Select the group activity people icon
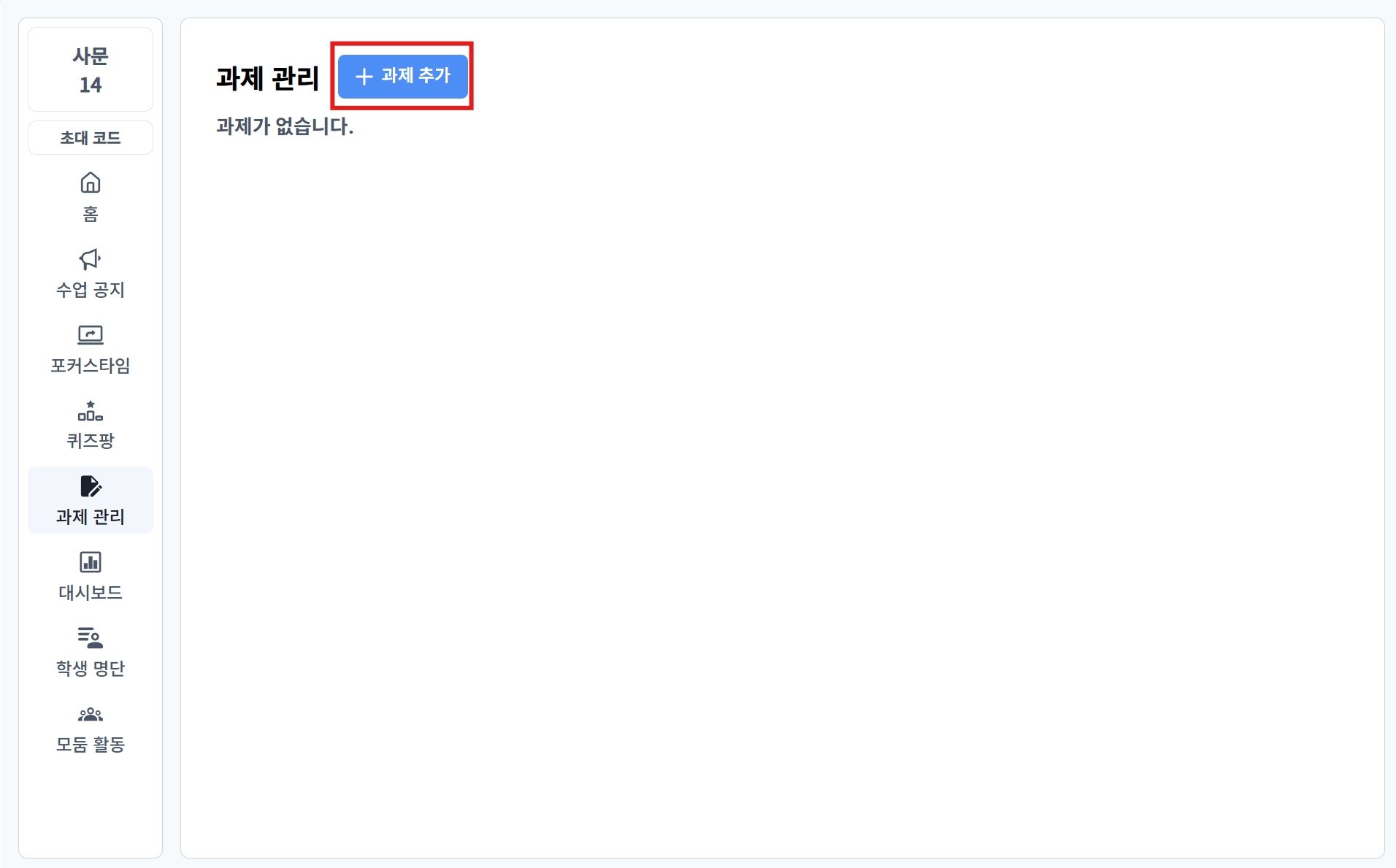Image resolution: width=1396 pixels, height=868 pixels. pyautogui.click(x=91, y=714)
